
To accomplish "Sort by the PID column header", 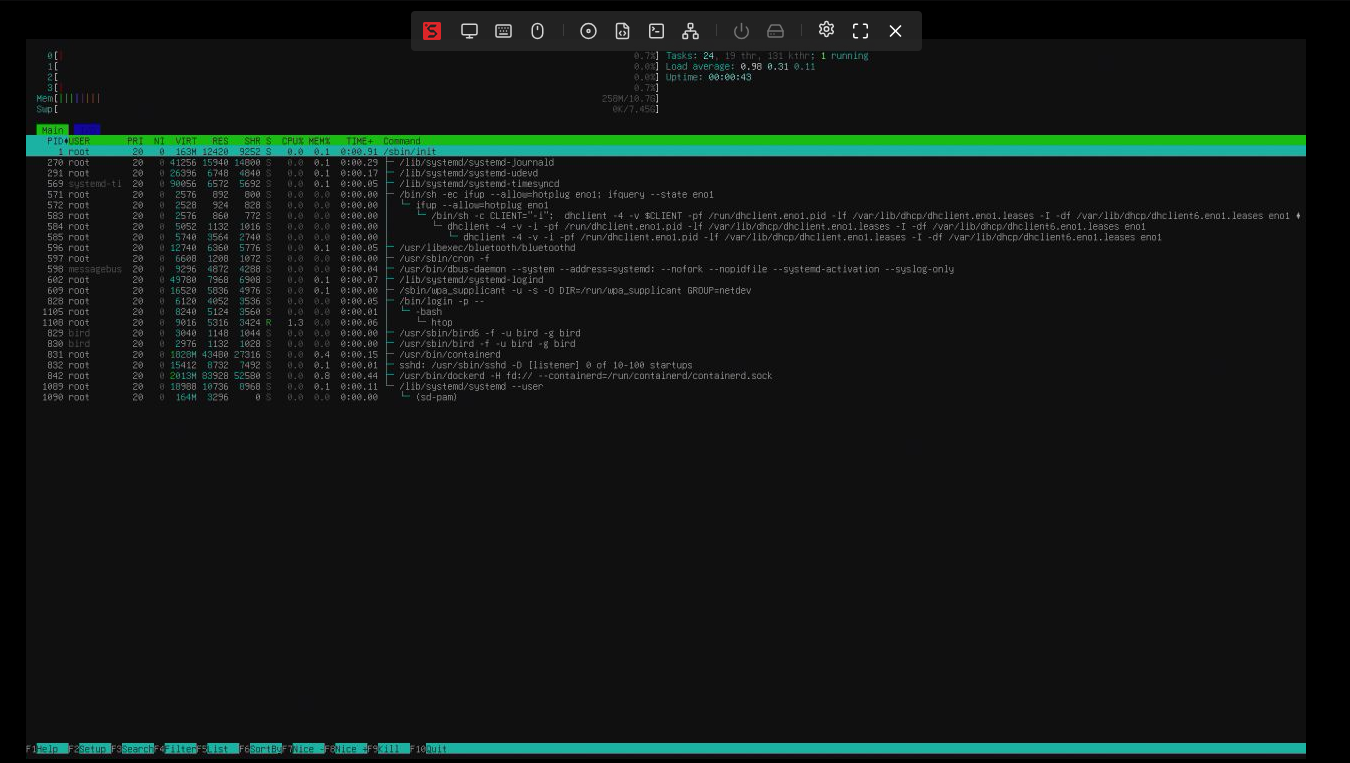I will [x=54, y=141].
